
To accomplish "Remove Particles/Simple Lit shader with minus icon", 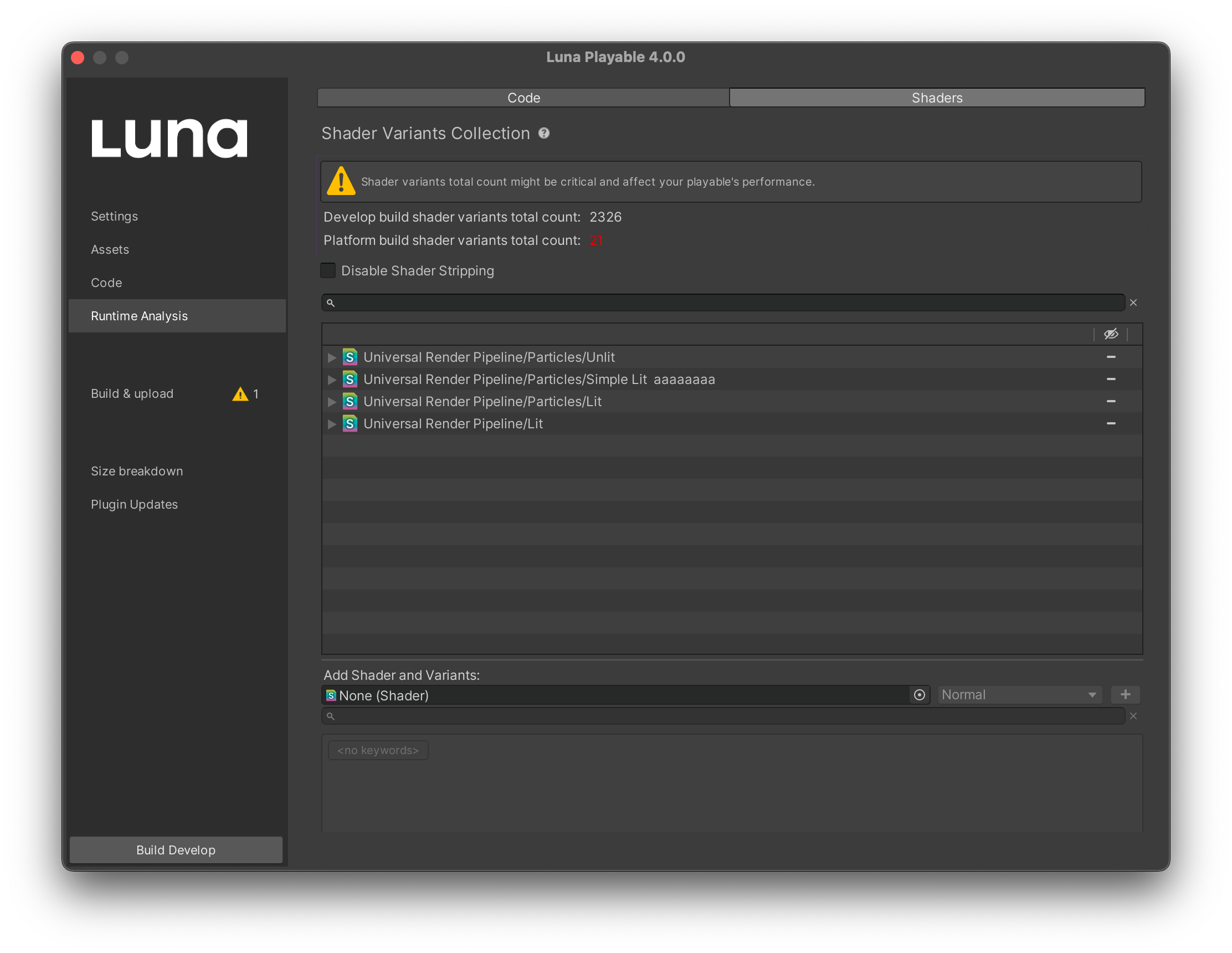I will click(x=1111, y=379).
